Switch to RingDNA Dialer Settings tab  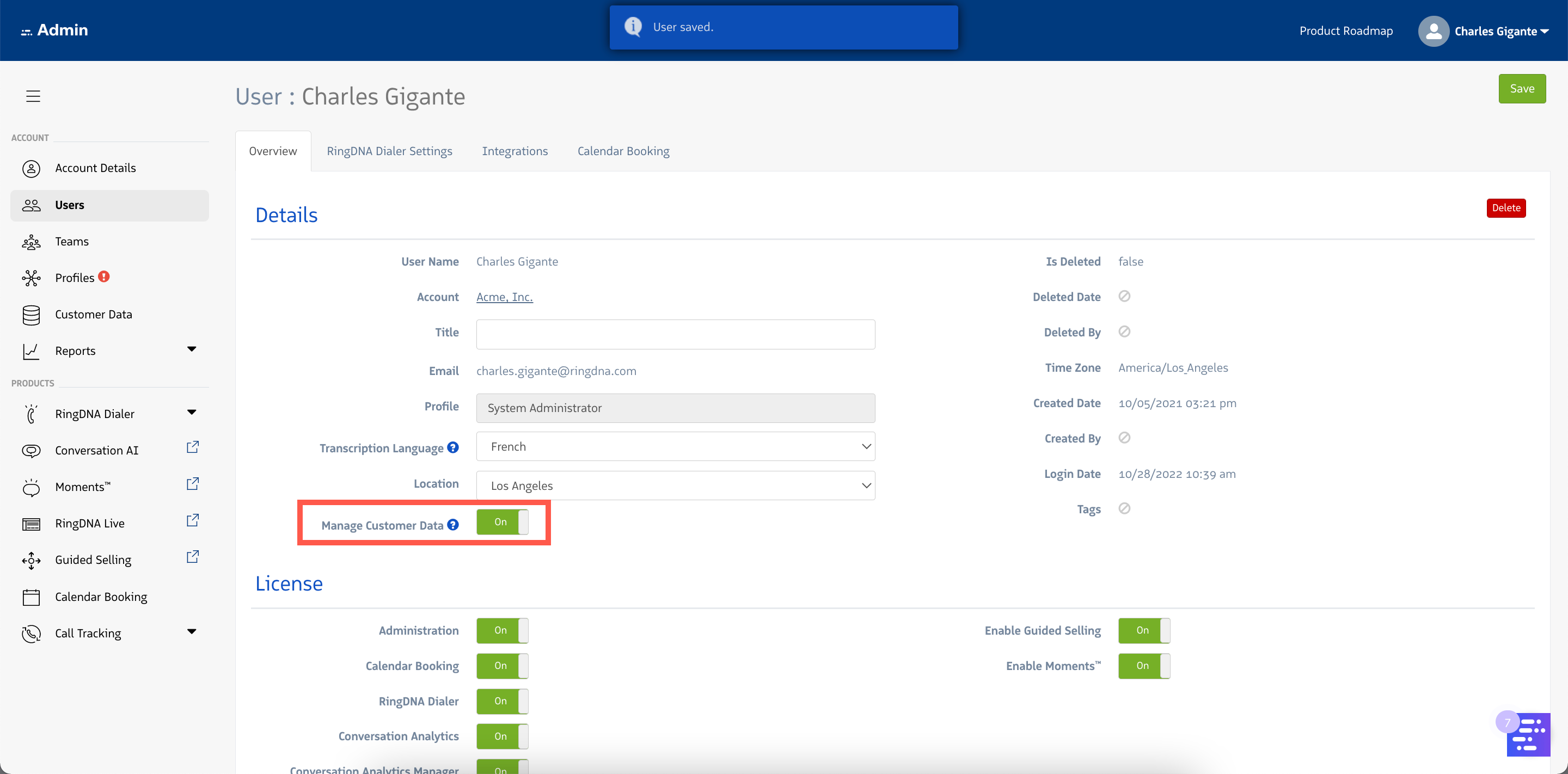point(390,151)
